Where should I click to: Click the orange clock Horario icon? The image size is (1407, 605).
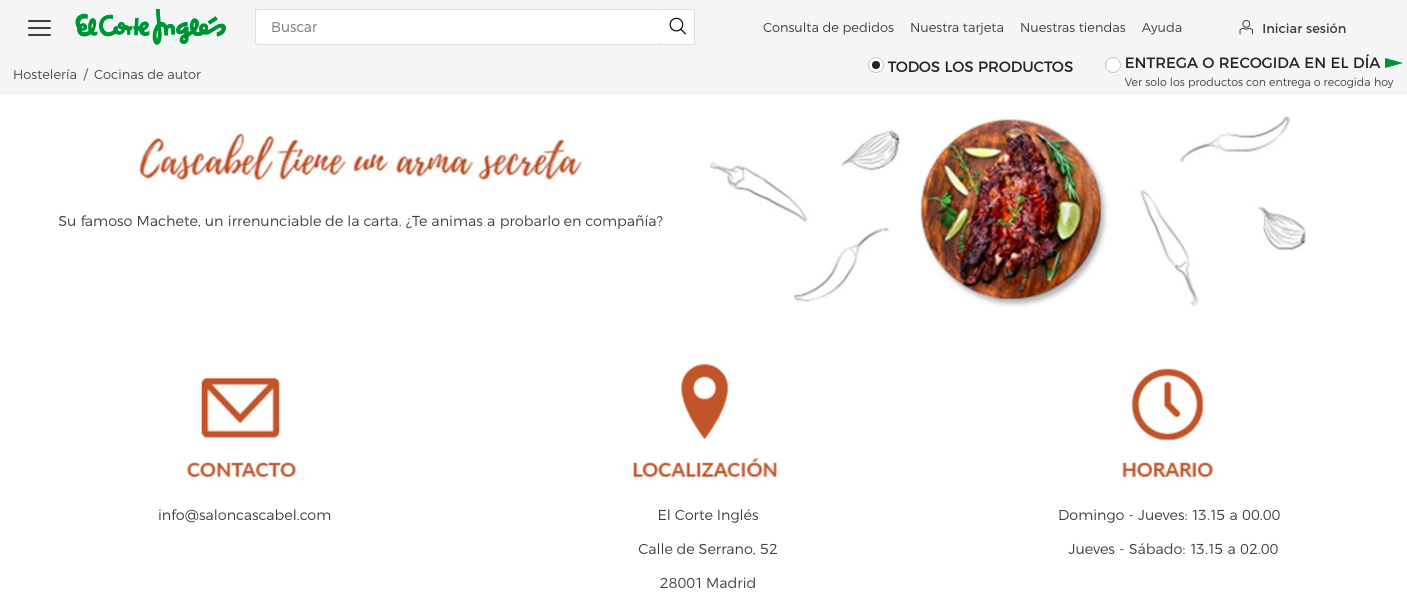(1167, 404)
